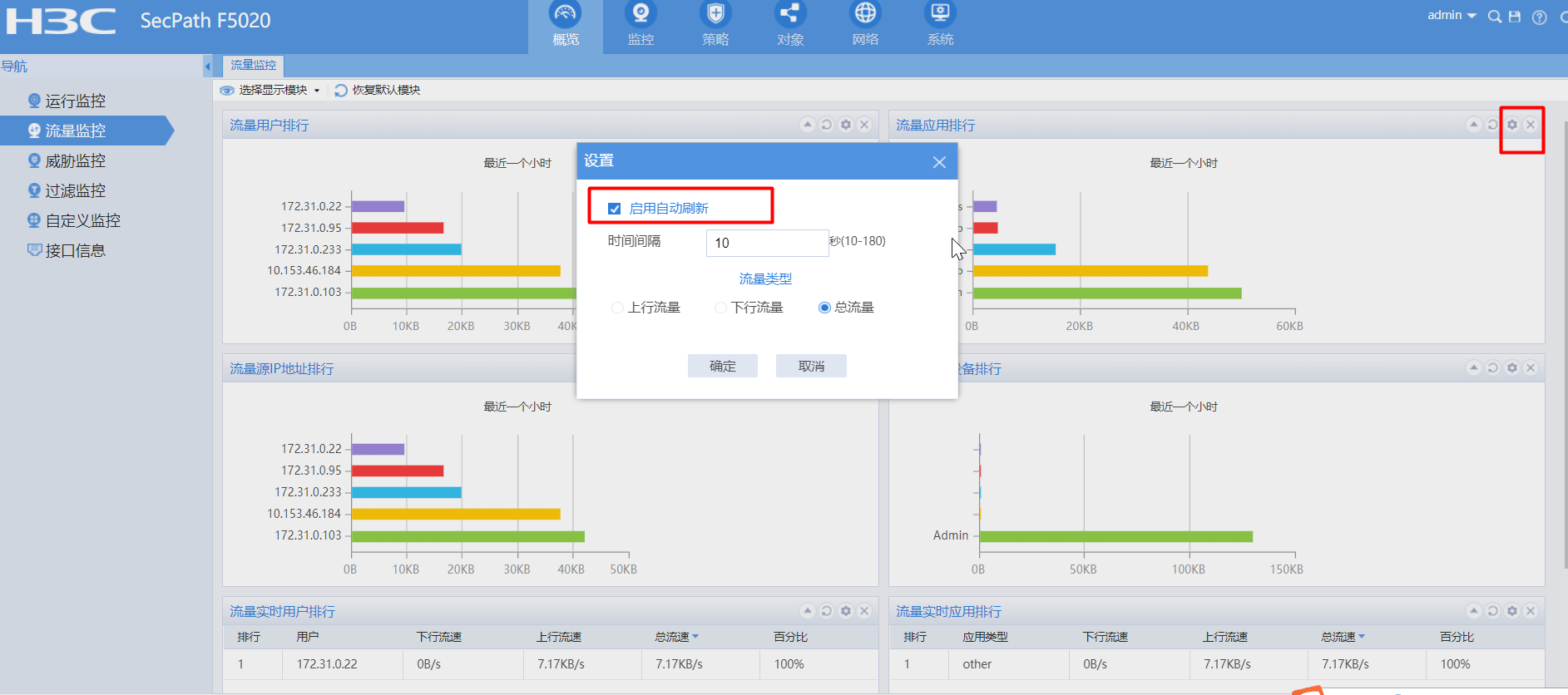
Task: Click the 'other' application type cell
Action: [x=977, y=664]
